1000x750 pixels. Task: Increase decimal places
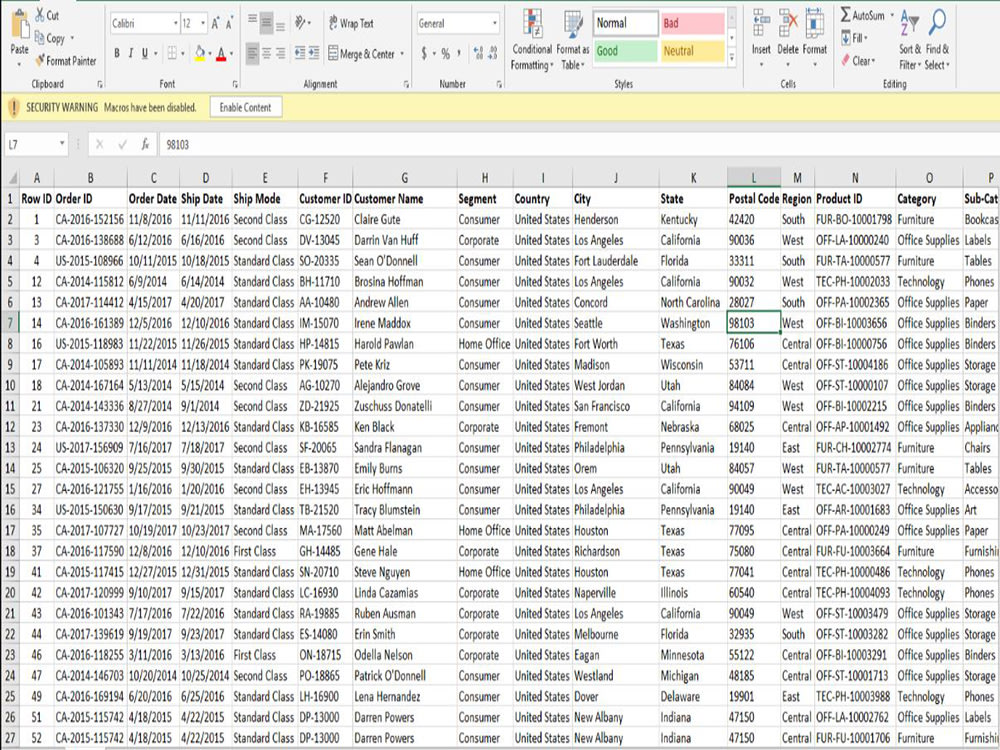478,54
